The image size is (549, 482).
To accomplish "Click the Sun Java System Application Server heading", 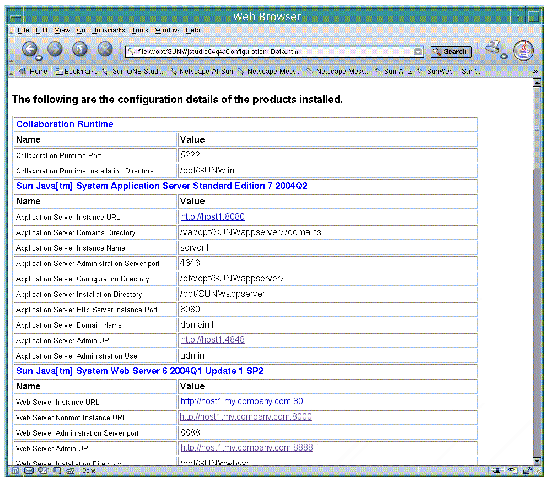I will point(162,186).
